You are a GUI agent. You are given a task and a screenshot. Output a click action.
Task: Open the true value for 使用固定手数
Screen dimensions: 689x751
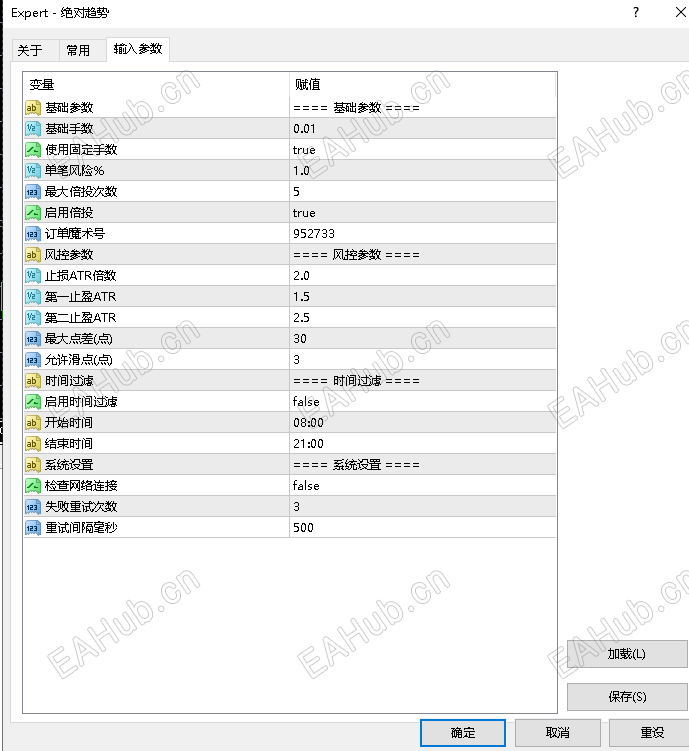tap(423, 150)
